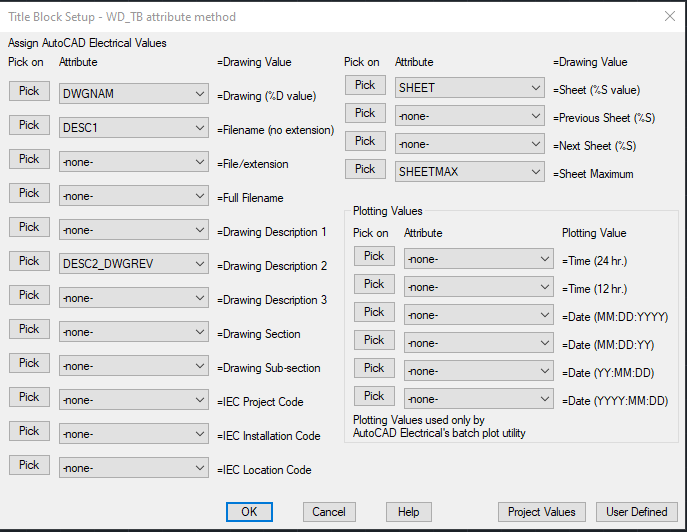Image resolution: width=687 pixels, height=532 pixels.
Task: Confirm the dialog with OK
Action: click(249, 512)
